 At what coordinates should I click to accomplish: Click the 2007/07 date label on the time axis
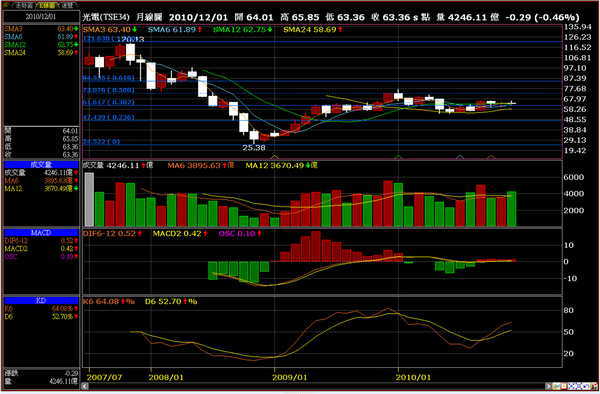(x=104, y=377)
